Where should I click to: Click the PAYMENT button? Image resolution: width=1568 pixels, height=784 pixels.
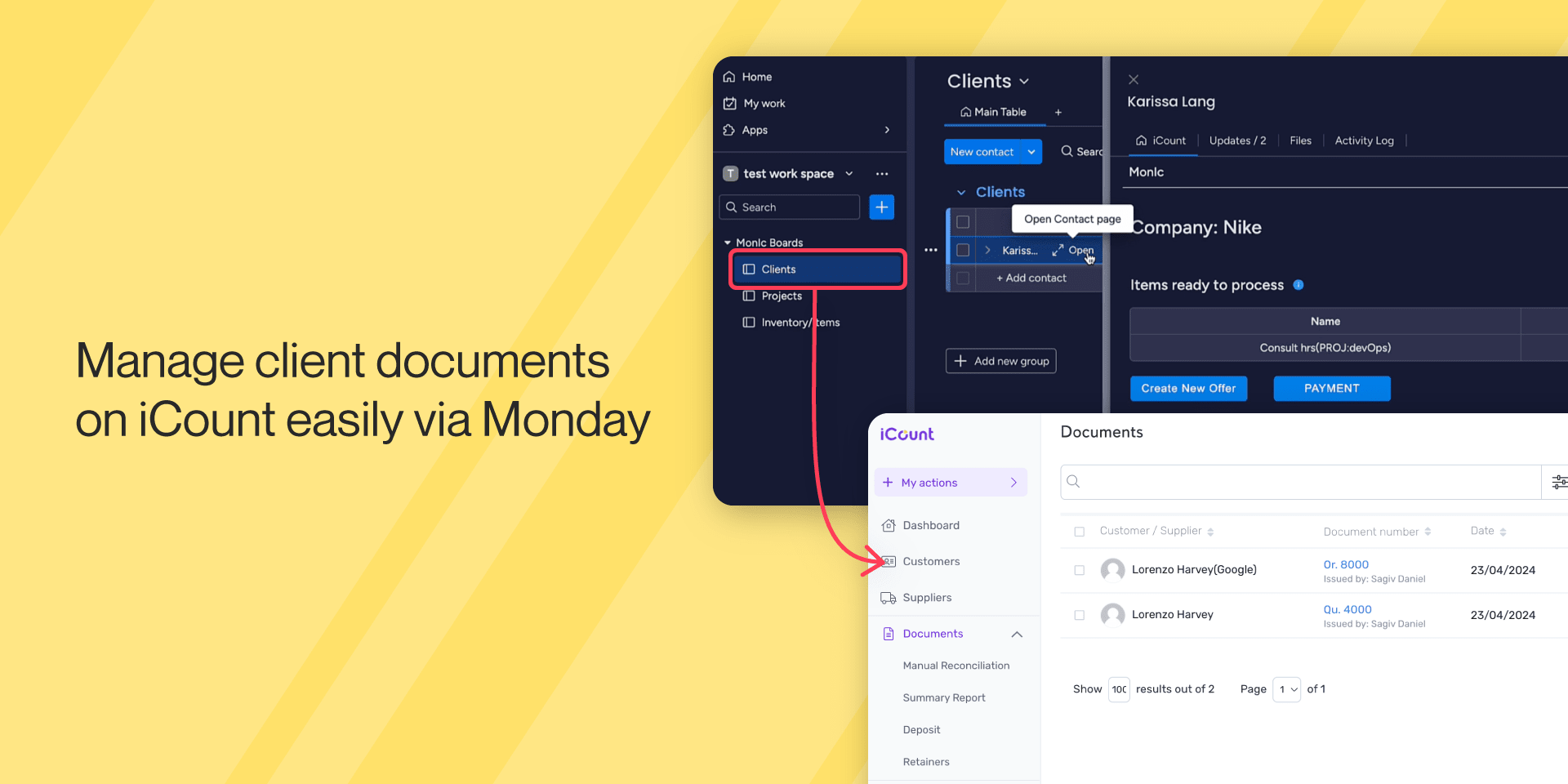click(1332, 389)
